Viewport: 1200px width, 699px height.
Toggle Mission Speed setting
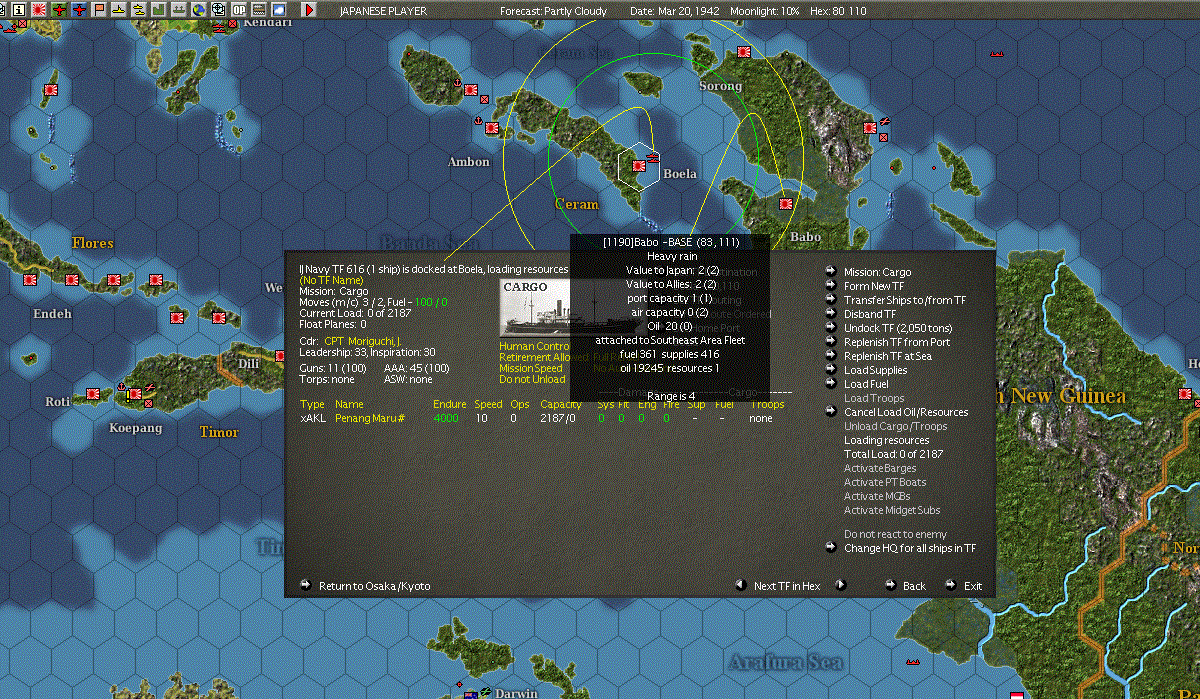531,368
